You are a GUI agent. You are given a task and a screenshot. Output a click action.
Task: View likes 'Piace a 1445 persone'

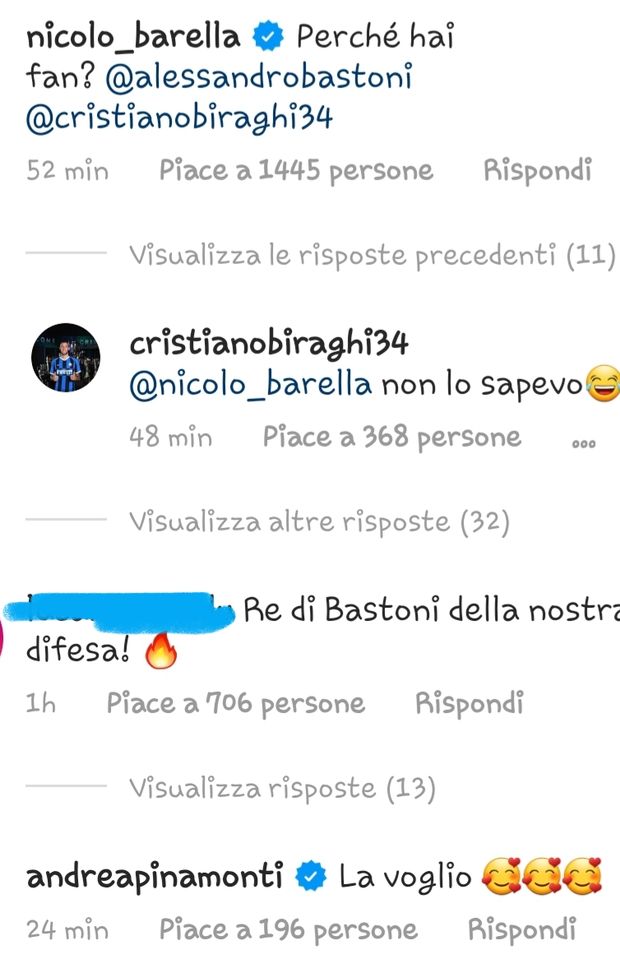296,171
